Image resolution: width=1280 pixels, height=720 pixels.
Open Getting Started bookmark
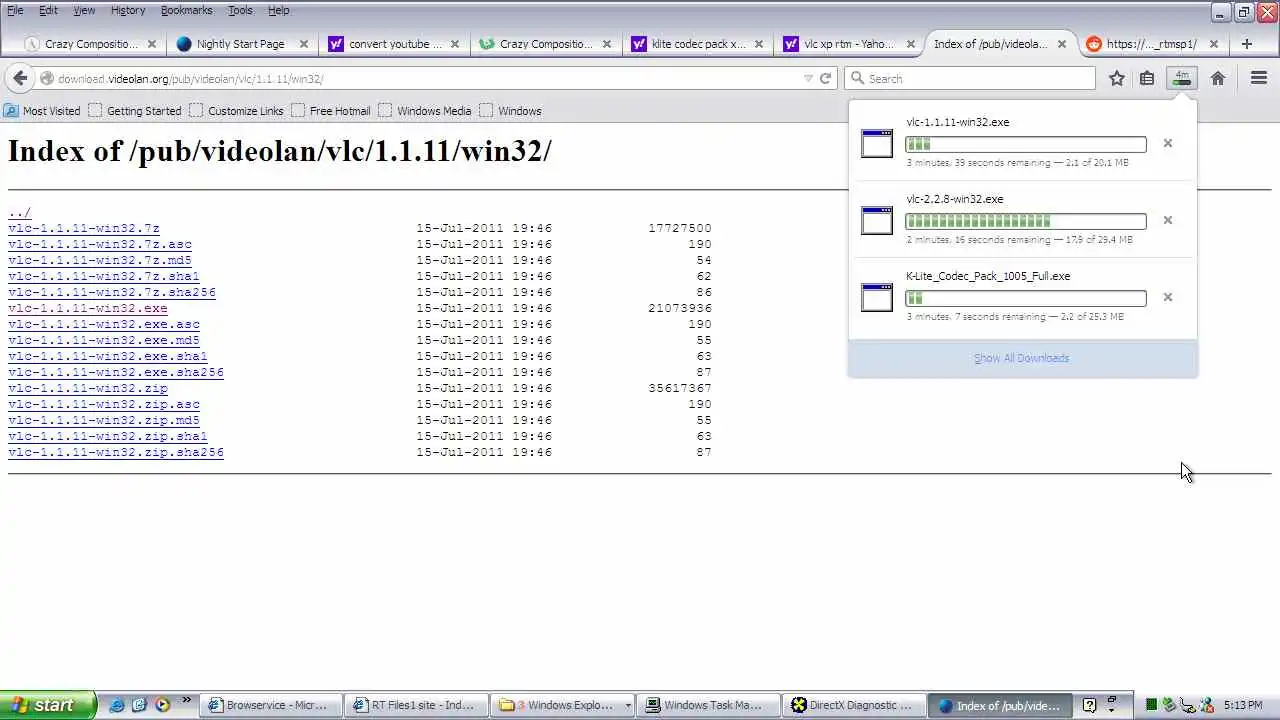[x=135, y=111]
